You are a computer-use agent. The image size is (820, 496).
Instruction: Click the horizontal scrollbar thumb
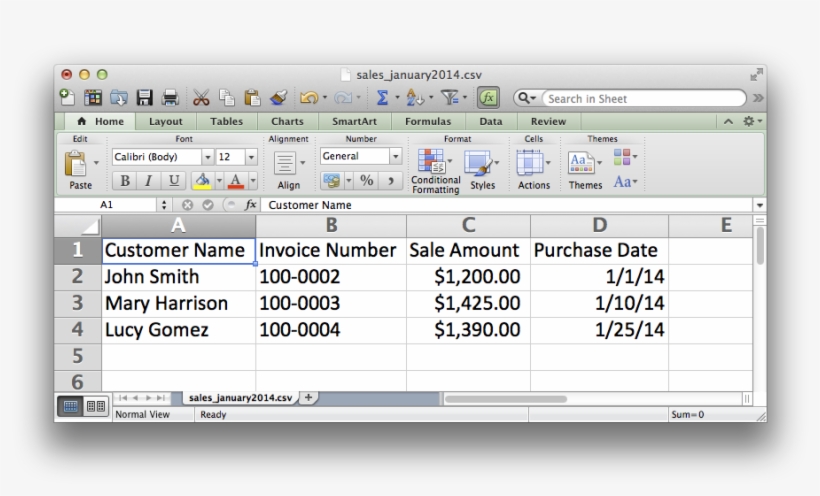[506, 399]
